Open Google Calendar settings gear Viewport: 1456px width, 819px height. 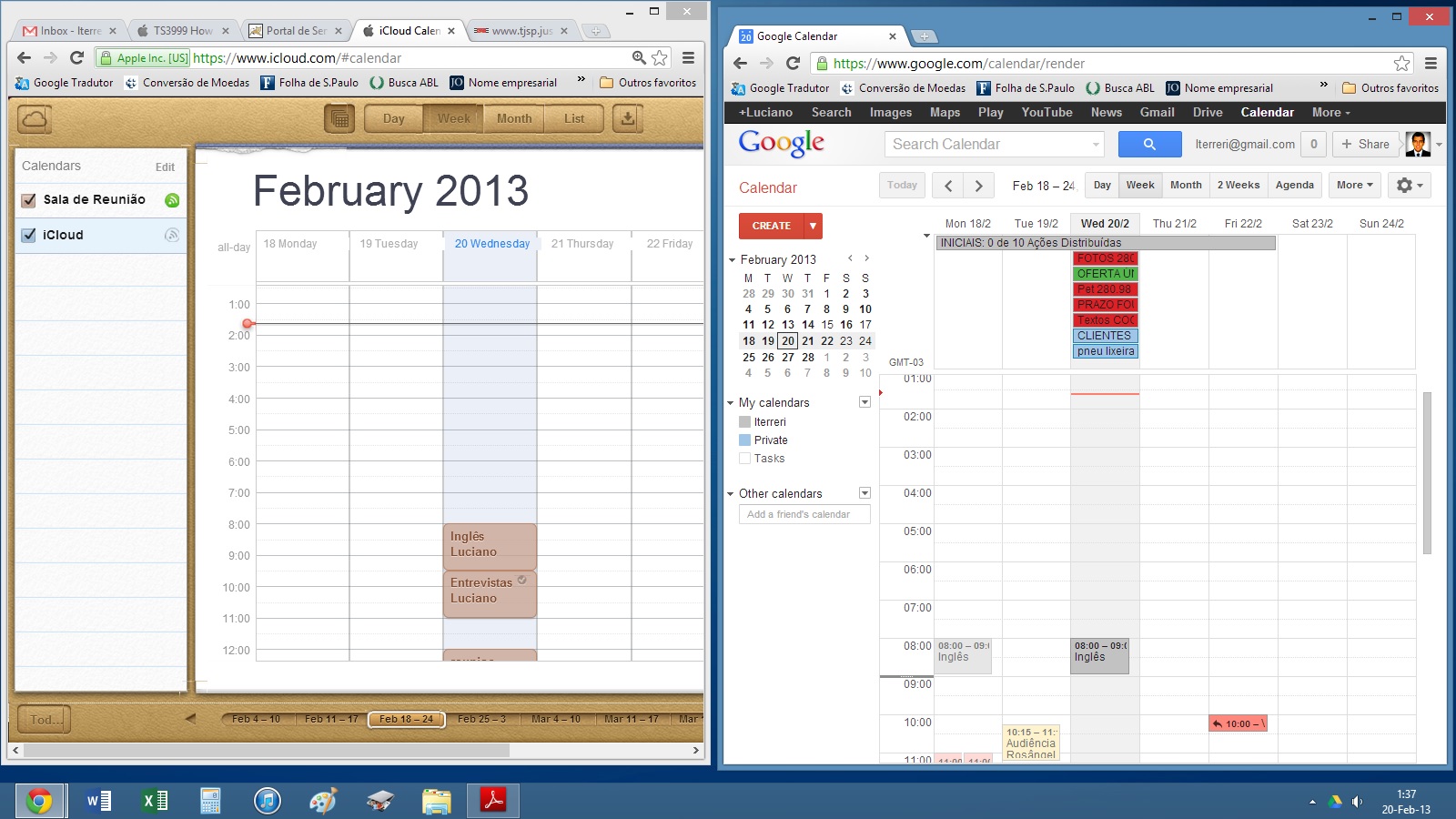pos(1410,185)
